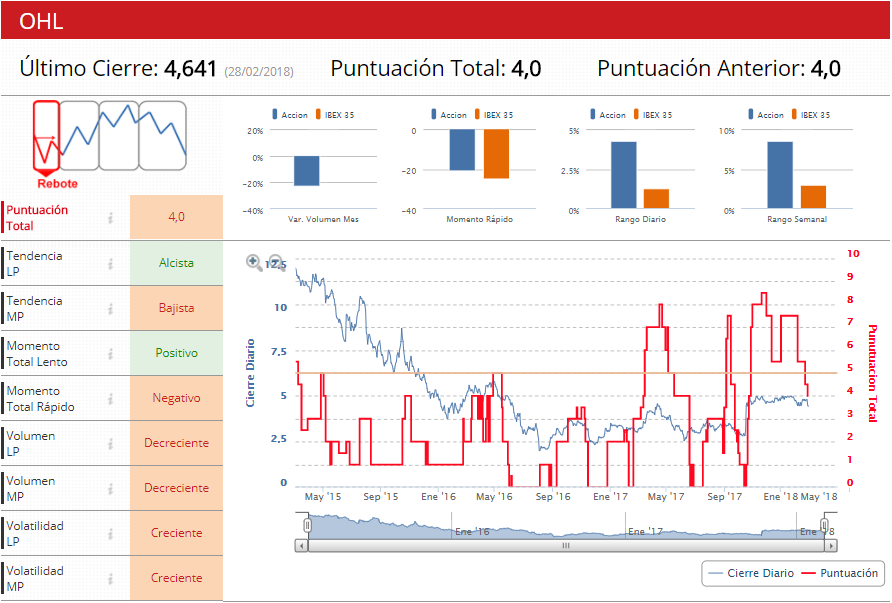Open info icon for Volumen LP row
Viewport: 892px width, 603px height.
pos(111,443)
